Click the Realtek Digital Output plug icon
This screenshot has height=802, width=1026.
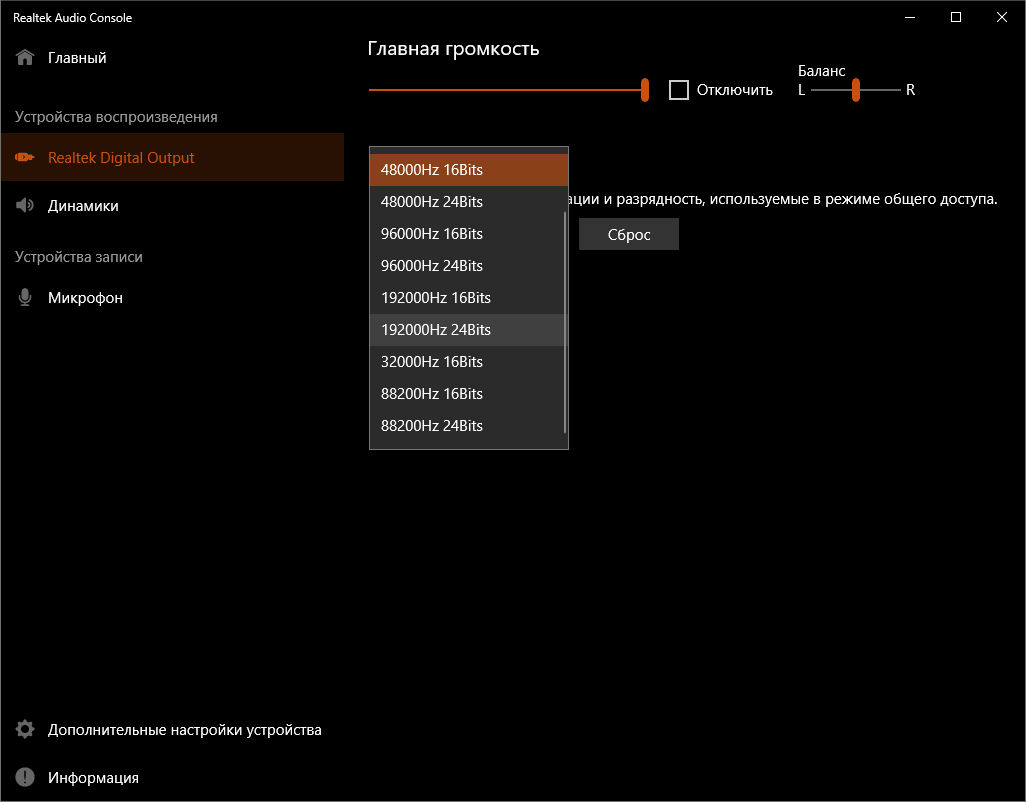[25, 157]
